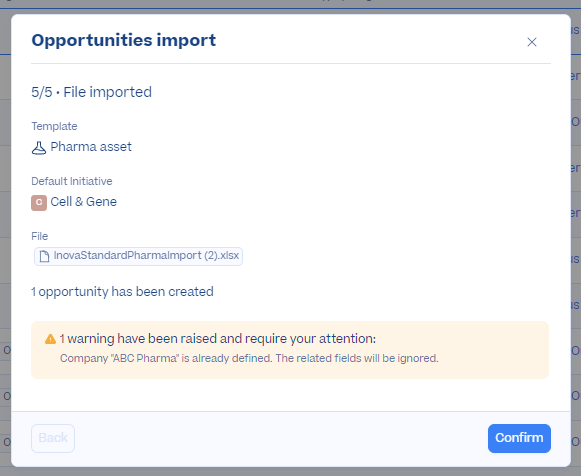Select the Cell & Gene initiative name
The height and width of the screenshot is (476, 581).
[84, 202]
